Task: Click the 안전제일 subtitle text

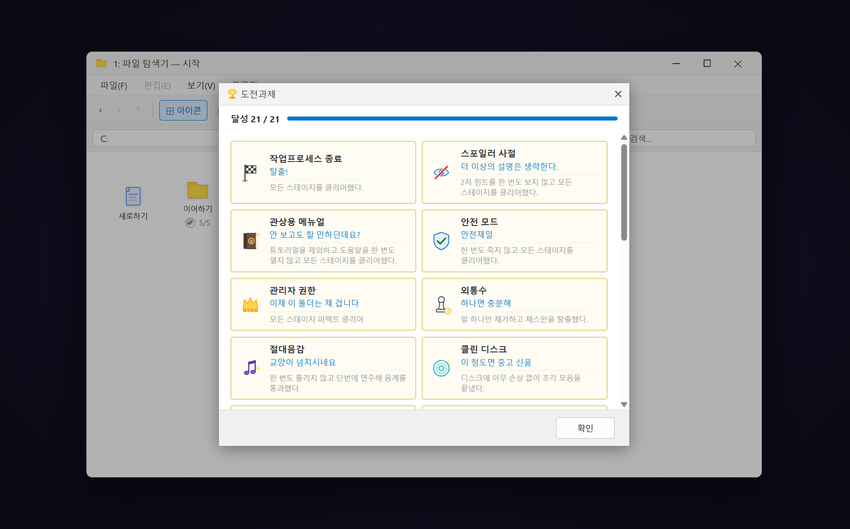Action: (476, 235)
